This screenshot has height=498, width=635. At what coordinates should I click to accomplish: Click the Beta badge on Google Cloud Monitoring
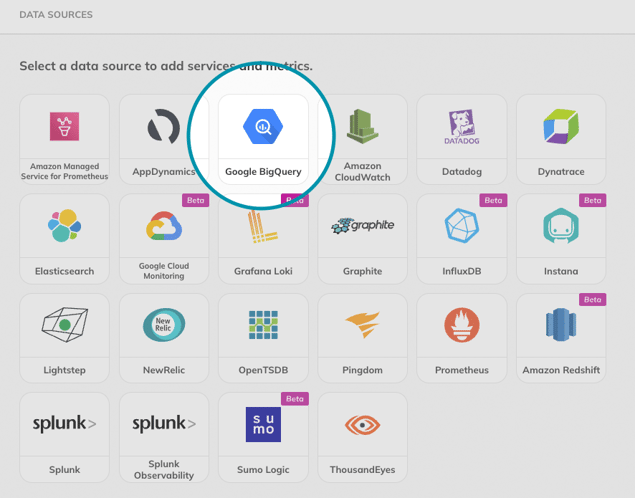(196, 200)
